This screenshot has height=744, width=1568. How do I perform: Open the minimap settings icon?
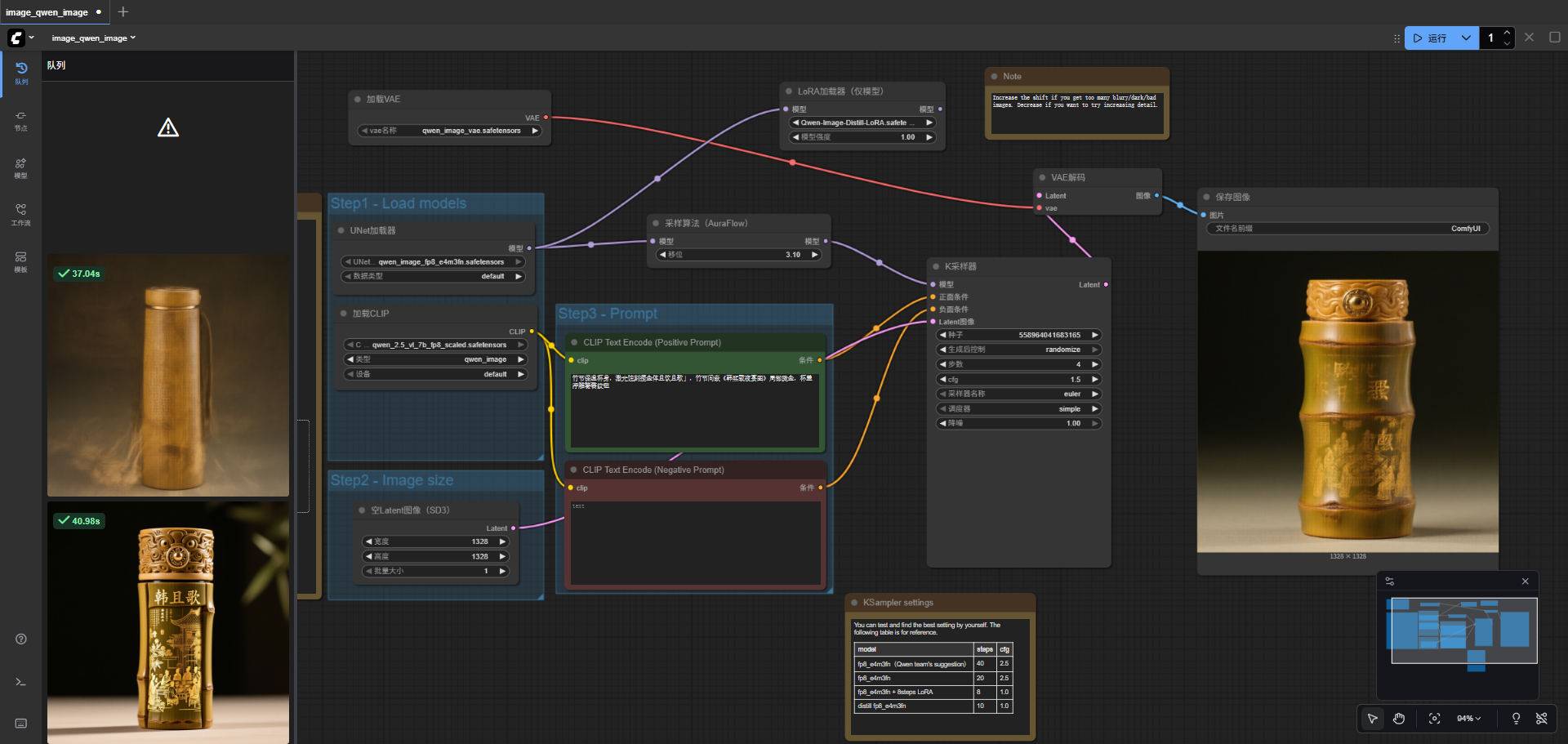pos(1390,581)
